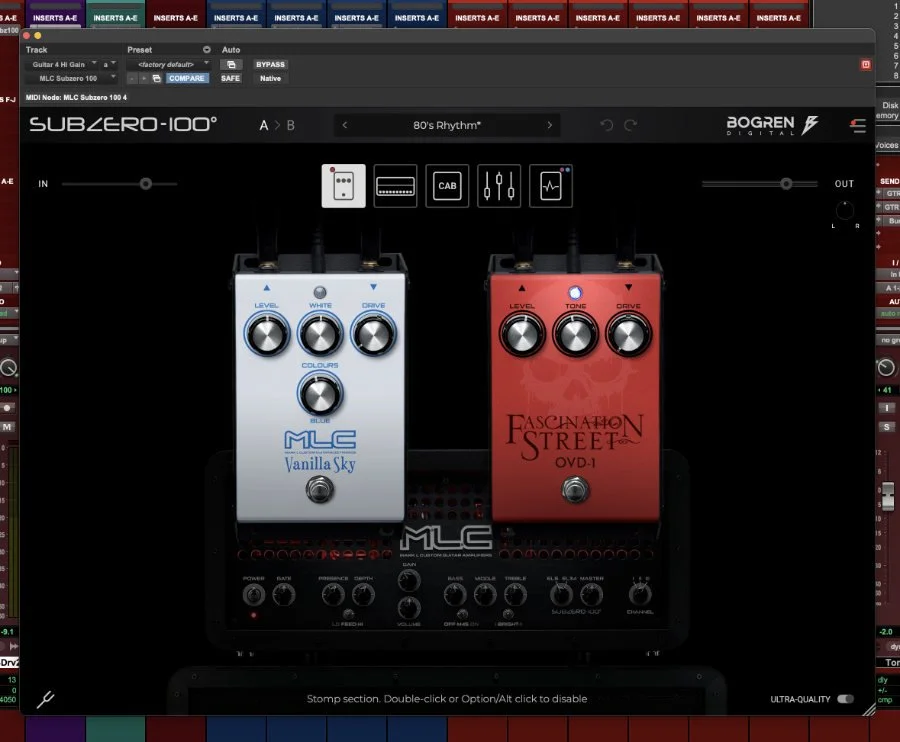Click the redo arrow in plugin header
Image resolution: width=900 pixels, height=742 pixels.
[630, 125]
